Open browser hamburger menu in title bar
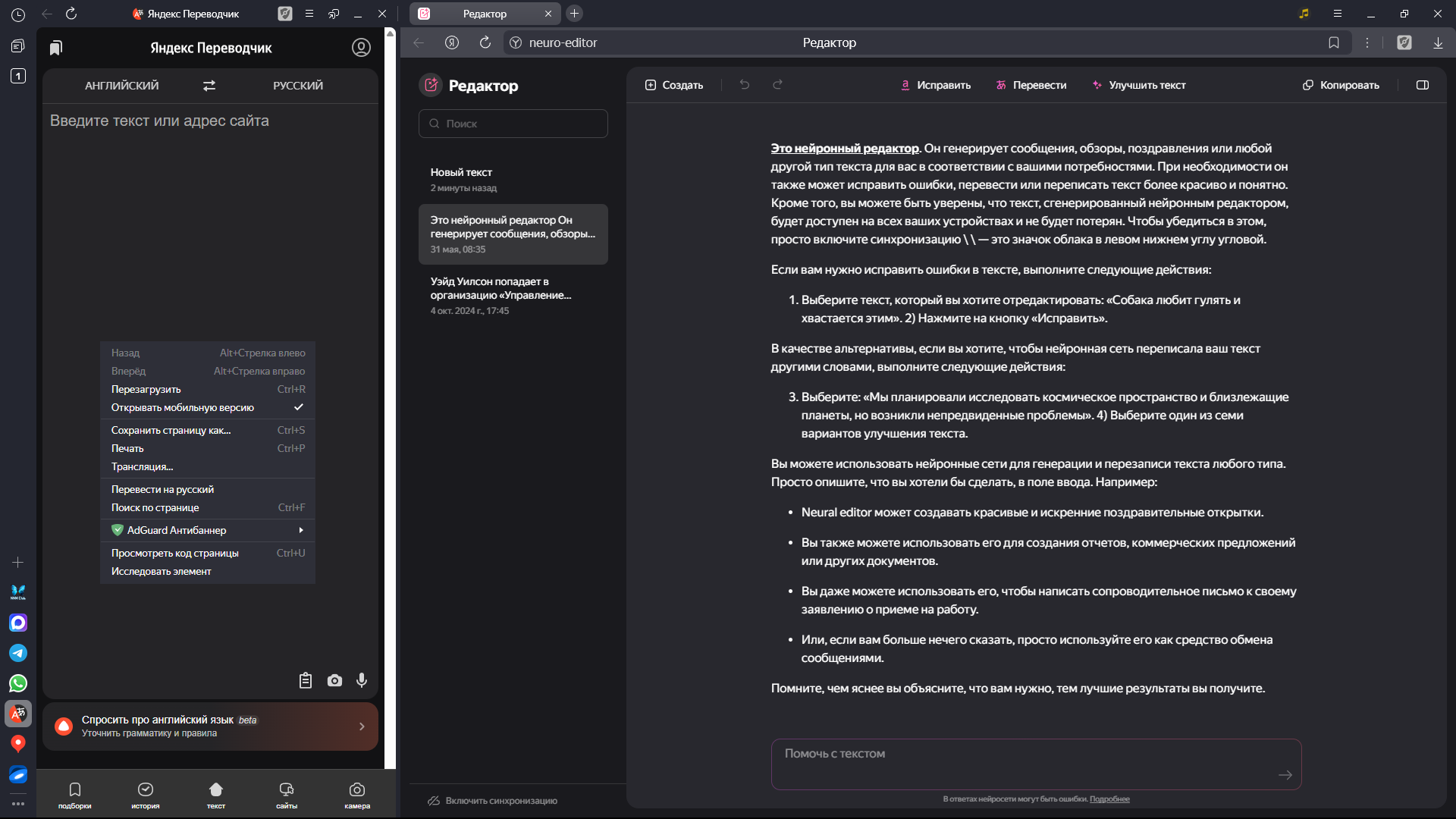 click(x=1338, y=14)
